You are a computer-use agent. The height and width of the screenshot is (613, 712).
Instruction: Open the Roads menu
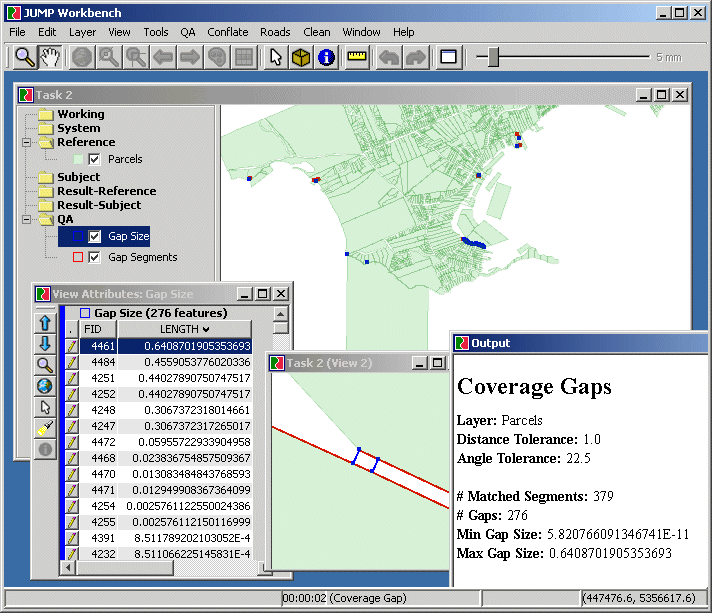click(275, 32)
